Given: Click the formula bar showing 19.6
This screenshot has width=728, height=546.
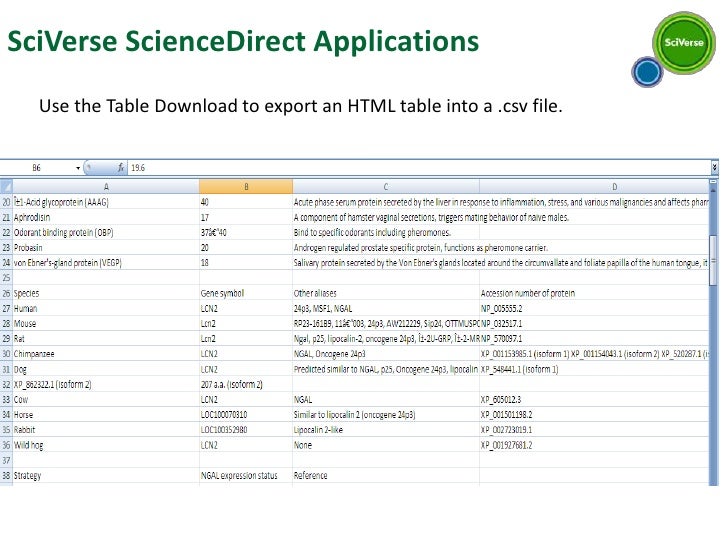Looking at the screenshot, I should [x=419, y=168].
